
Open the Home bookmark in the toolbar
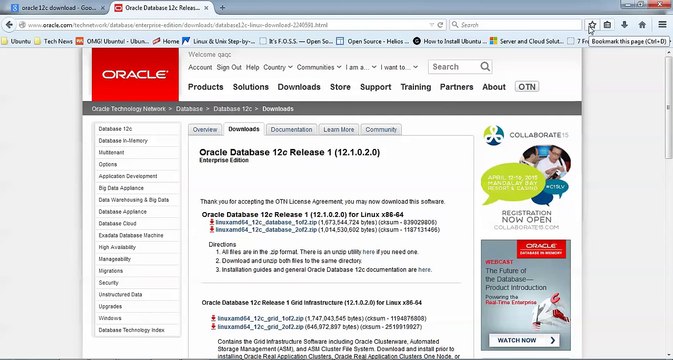tap(166, 41)
